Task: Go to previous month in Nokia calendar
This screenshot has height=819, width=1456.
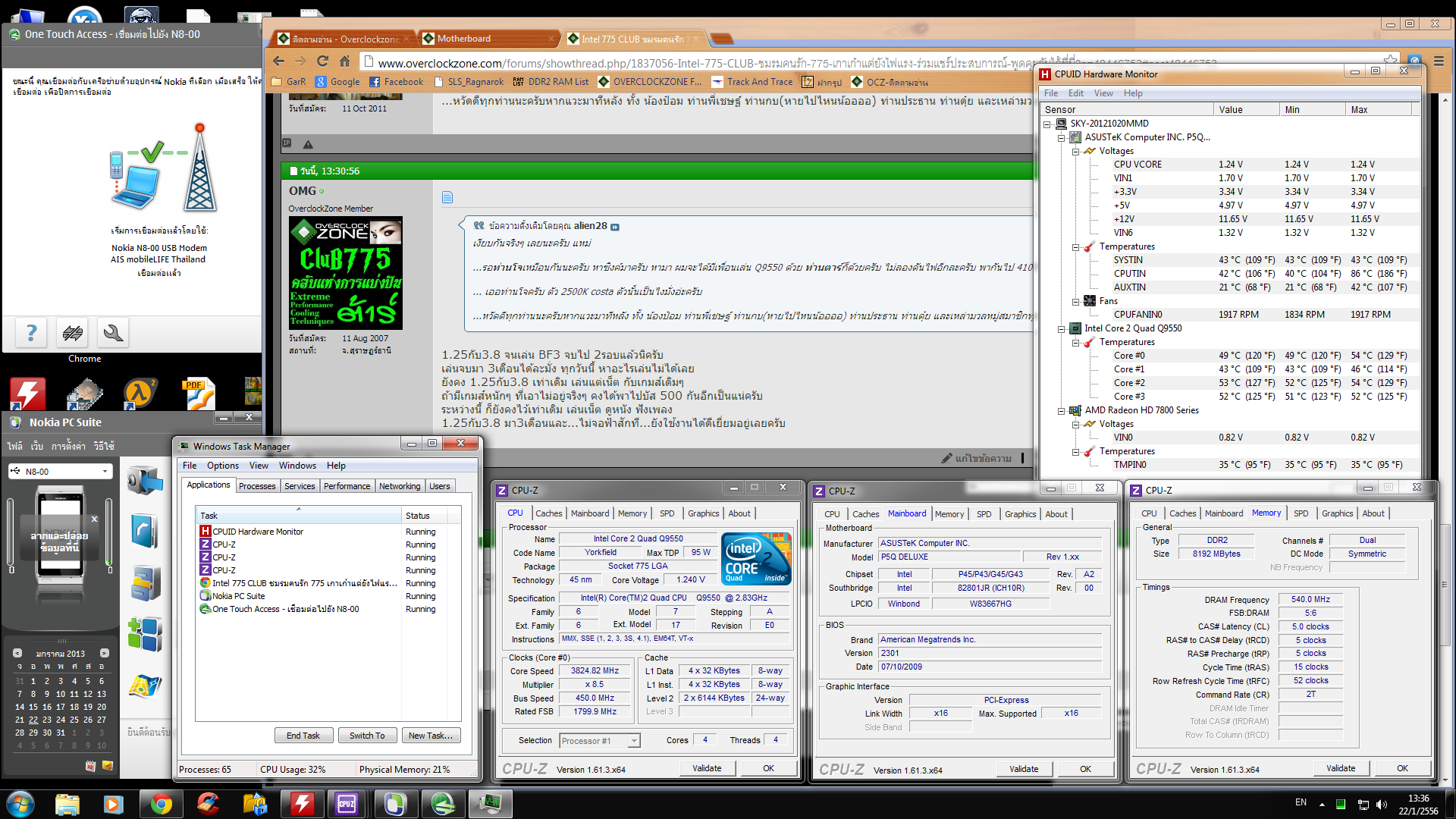Action: click(x=17, y=653)
